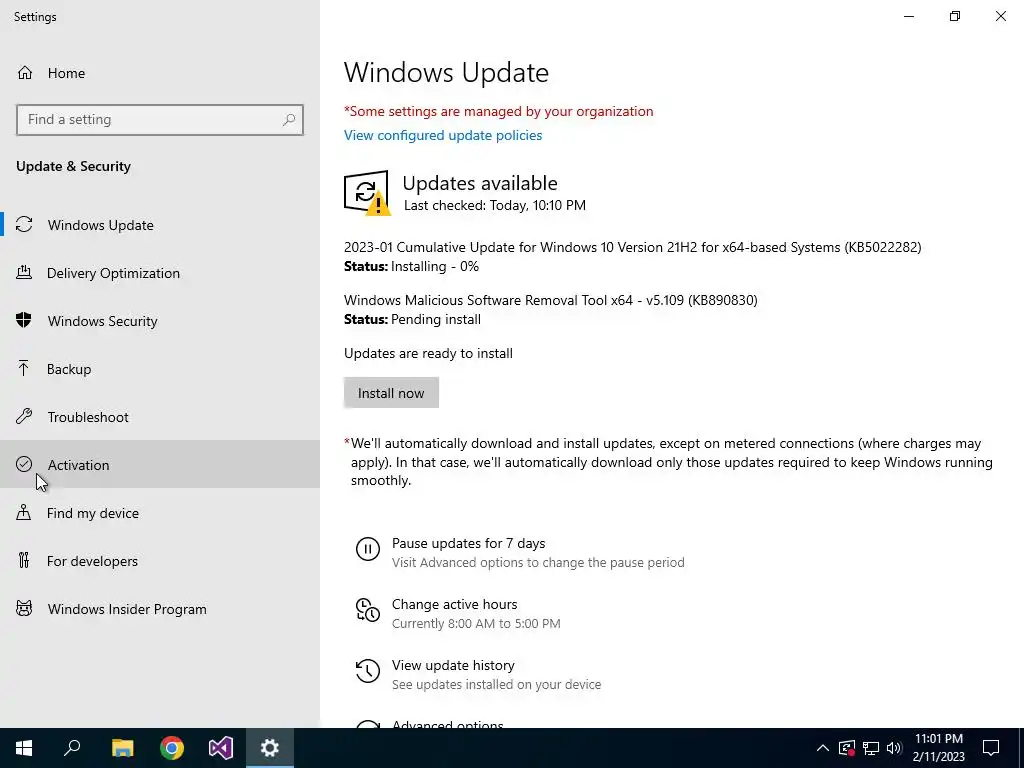1024x768 pixels.
Task: Select Backup in sidebar
Action: [x=160, y=369]
